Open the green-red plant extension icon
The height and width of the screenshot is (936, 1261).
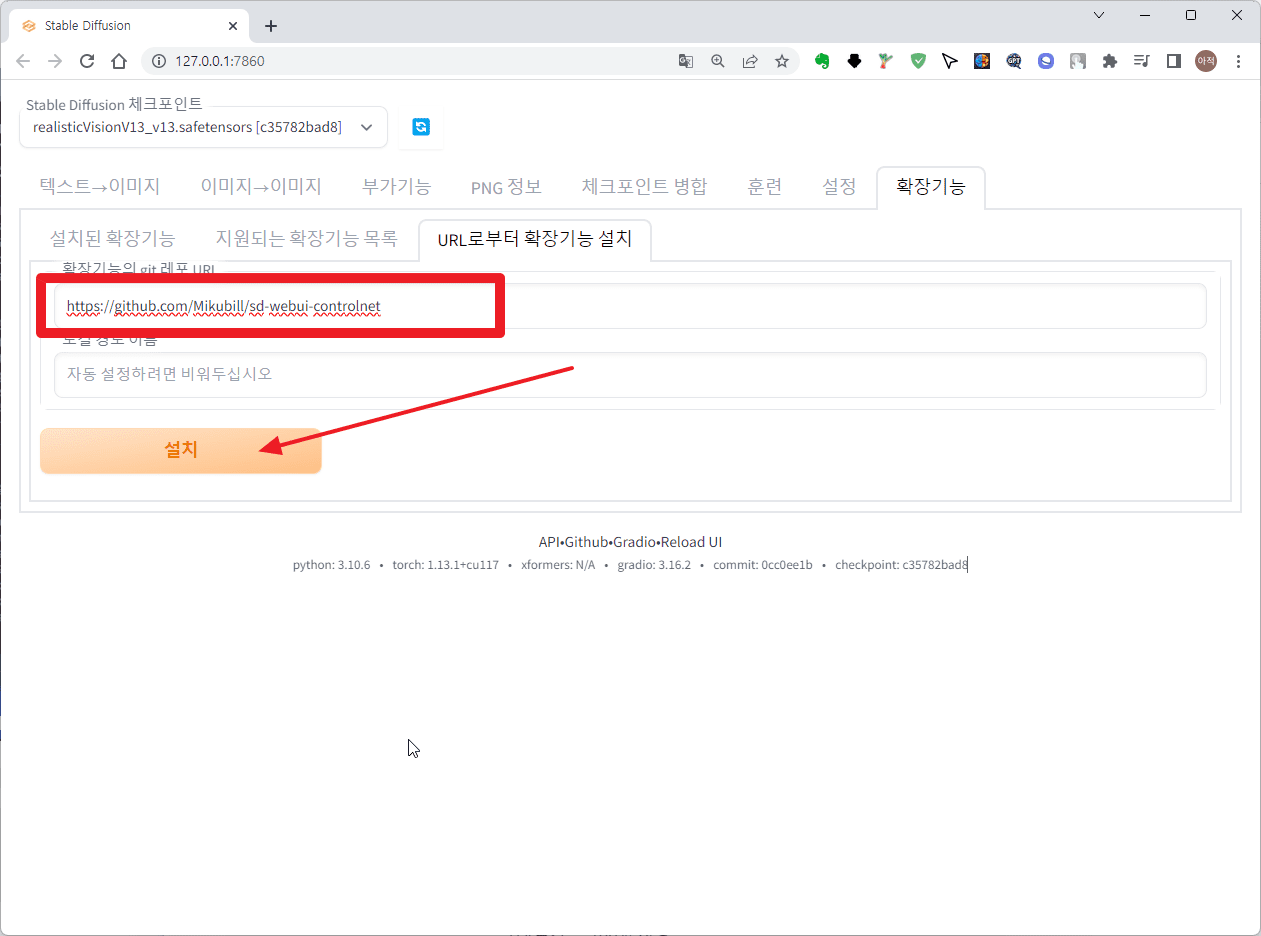886,61
